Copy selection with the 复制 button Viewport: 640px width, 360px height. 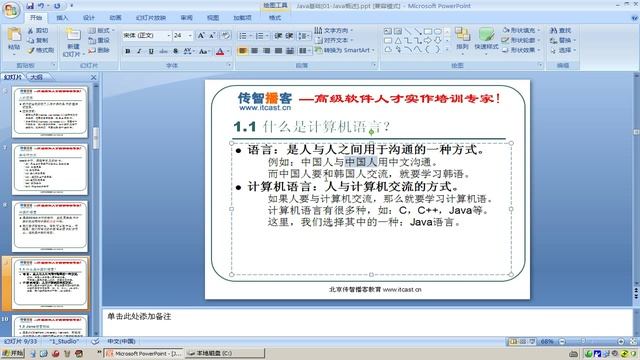(x=38, y=40)
